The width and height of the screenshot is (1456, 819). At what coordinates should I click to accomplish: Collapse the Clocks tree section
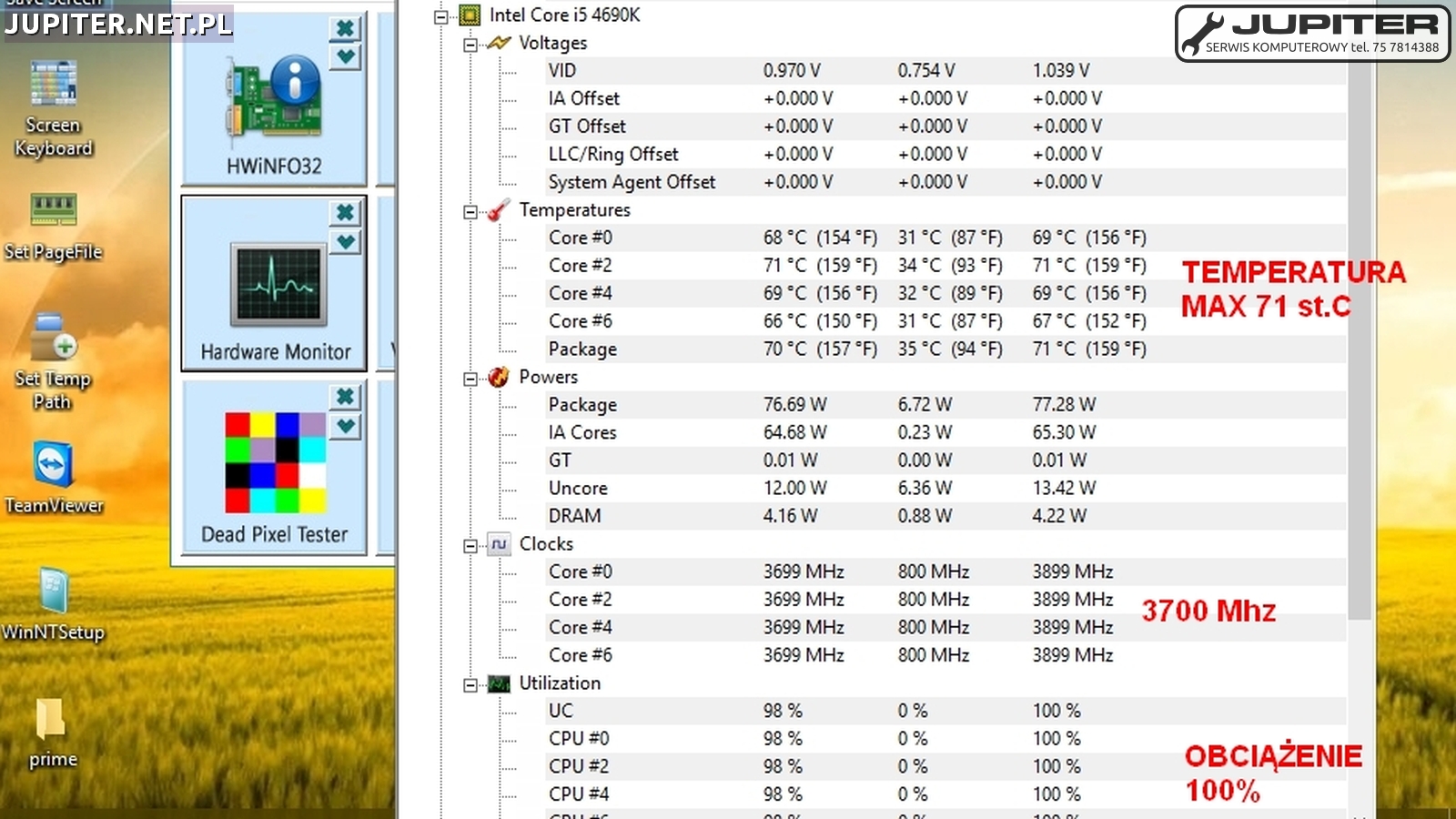click(x=470, y=545)
